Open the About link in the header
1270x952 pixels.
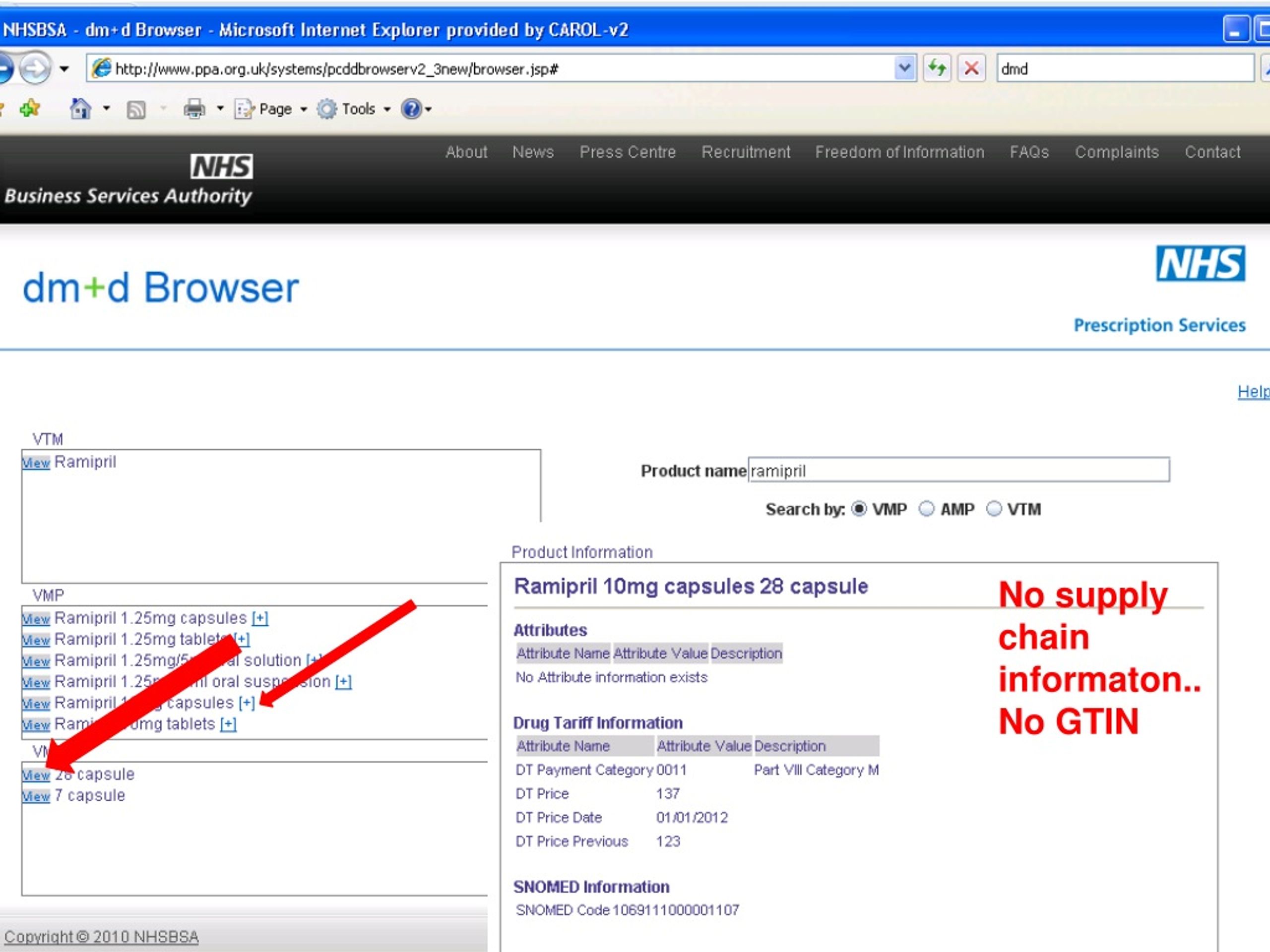(466, 152)
